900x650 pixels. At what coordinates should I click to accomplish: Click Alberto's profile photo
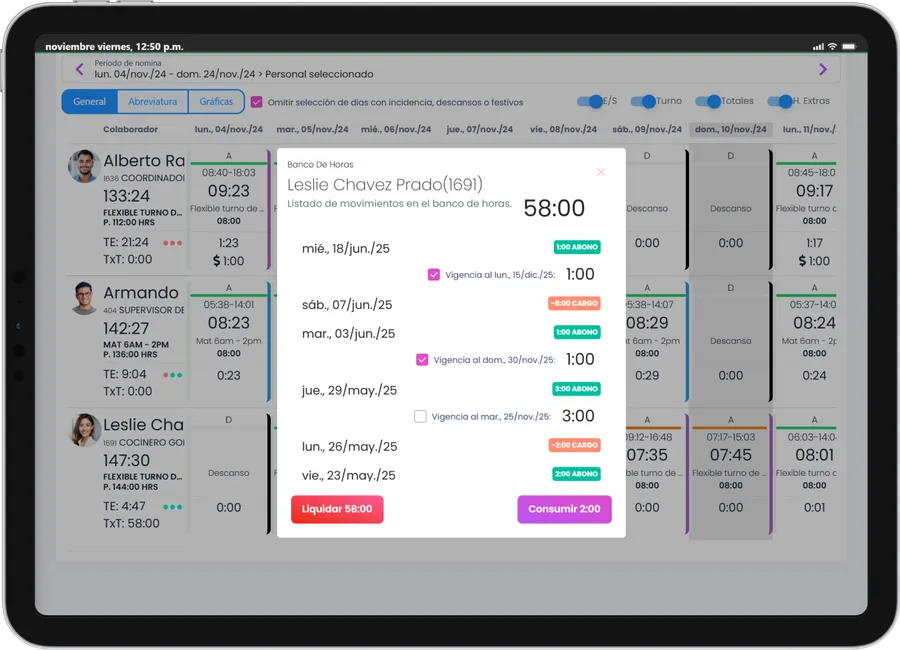(84, 166)
